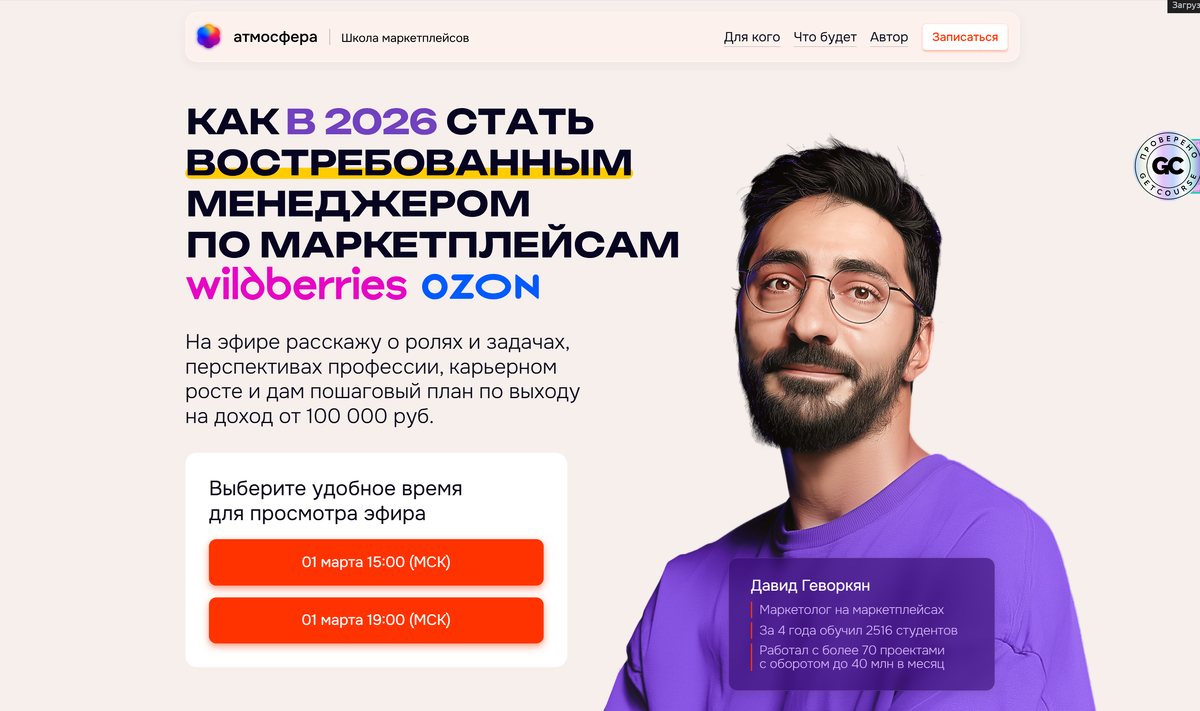This screenshot has width=1200, height=711.
Task: Click the Выберите удобное время heading
Action: [x=336, y=489]
